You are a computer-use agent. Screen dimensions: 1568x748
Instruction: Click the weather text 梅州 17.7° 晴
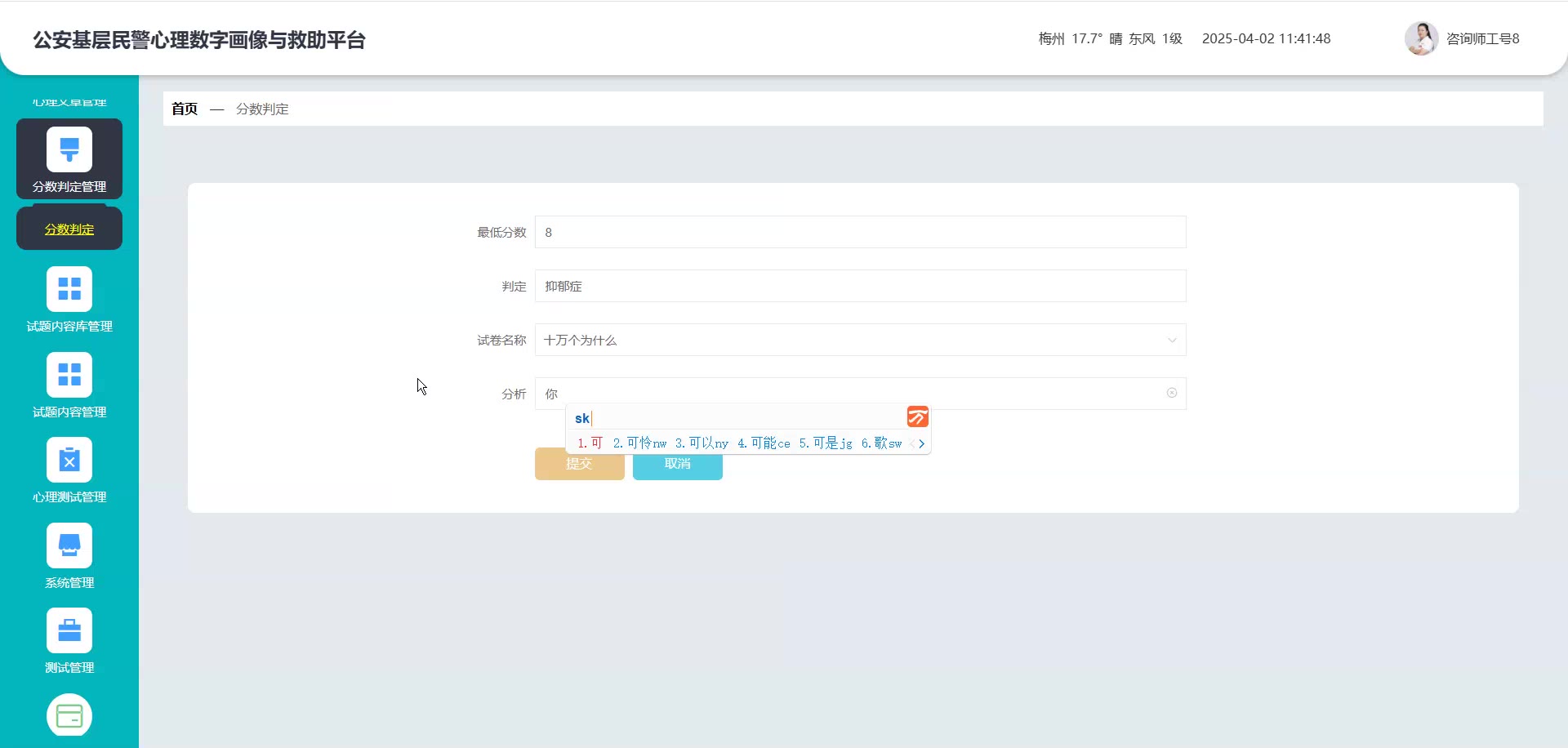click(x=1080, y=38)
